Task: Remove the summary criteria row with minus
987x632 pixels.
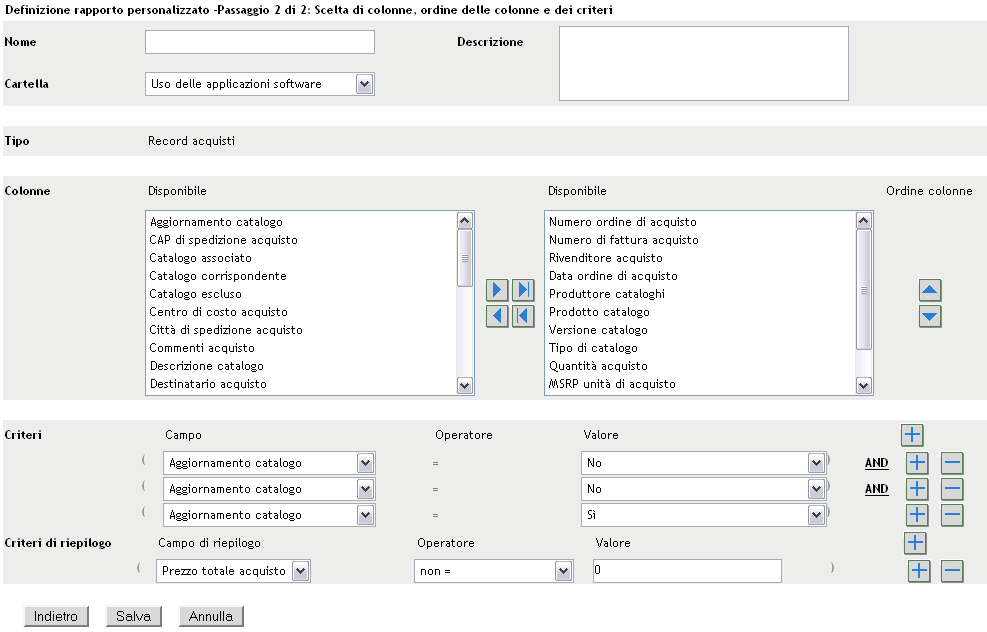Action: 952,571
